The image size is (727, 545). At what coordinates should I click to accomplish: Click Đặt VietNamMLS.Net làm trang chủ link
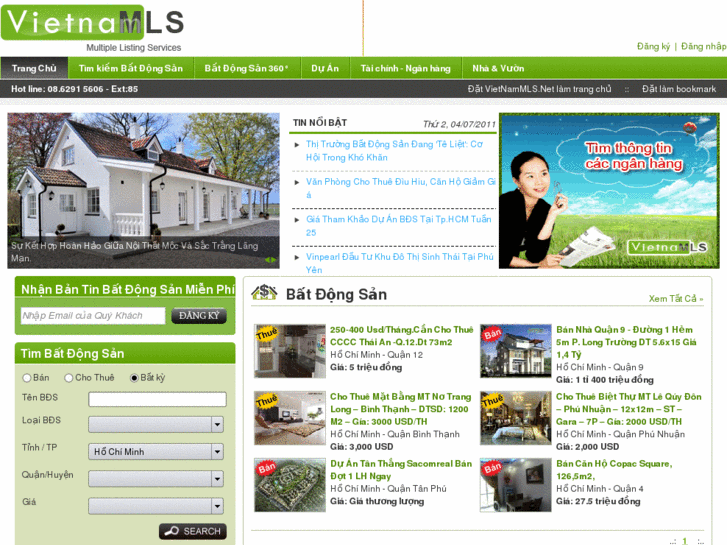coord(539,89)
